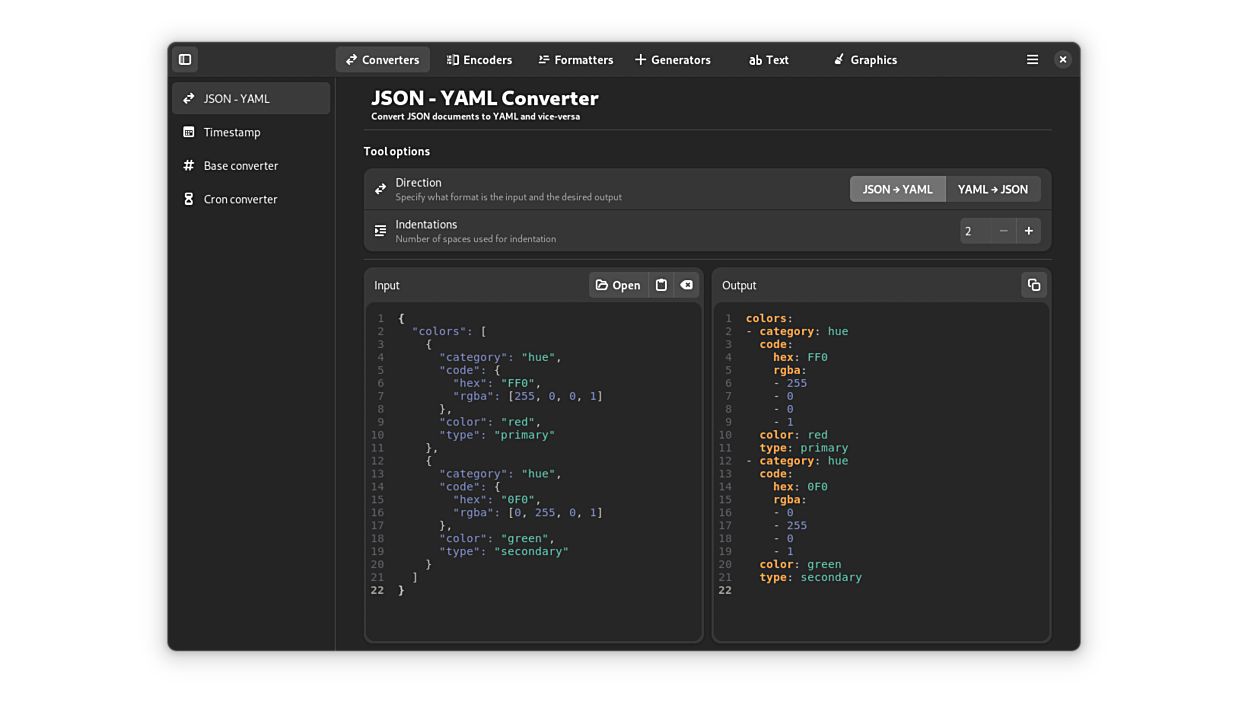This screenshot has width=1248, height=702.
Task: Increase the number of indentation spaces
Action: [x=1028, y=230]
